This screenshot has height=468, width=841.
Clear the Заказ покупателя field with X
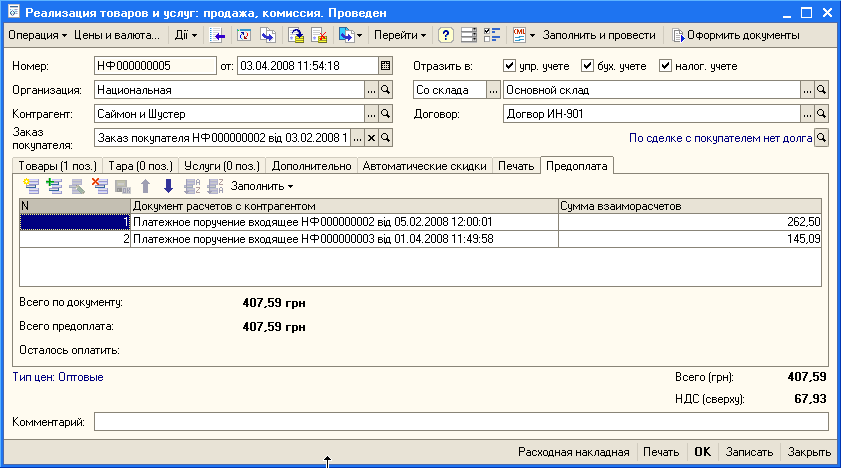click(x=371, y=138)
